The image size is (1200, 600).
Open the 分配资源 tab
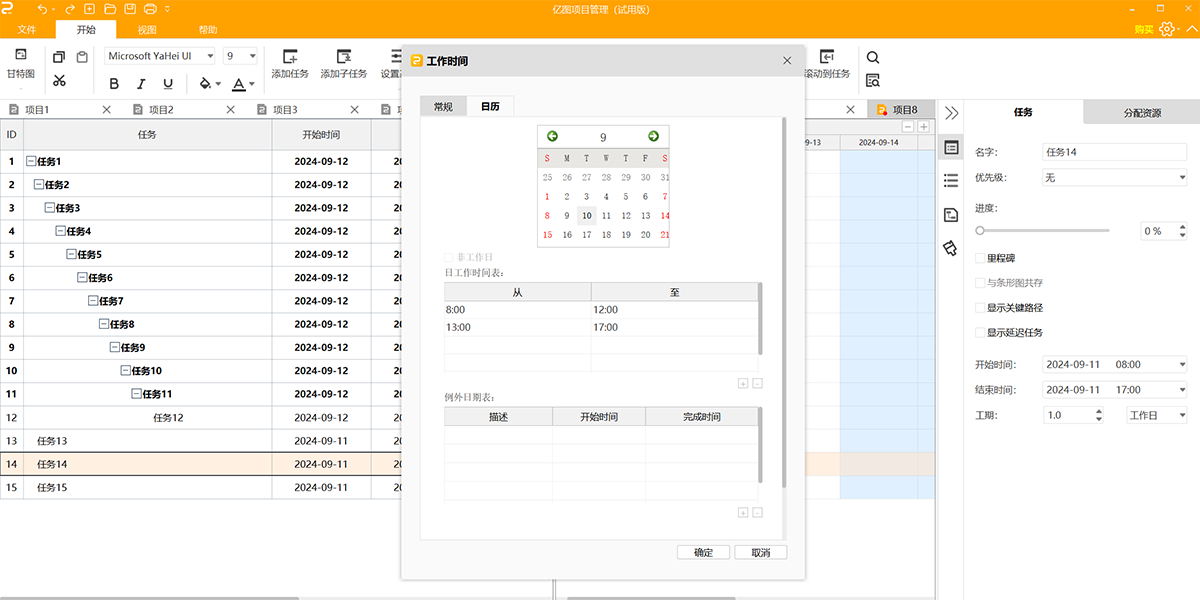pos(1141,113)
